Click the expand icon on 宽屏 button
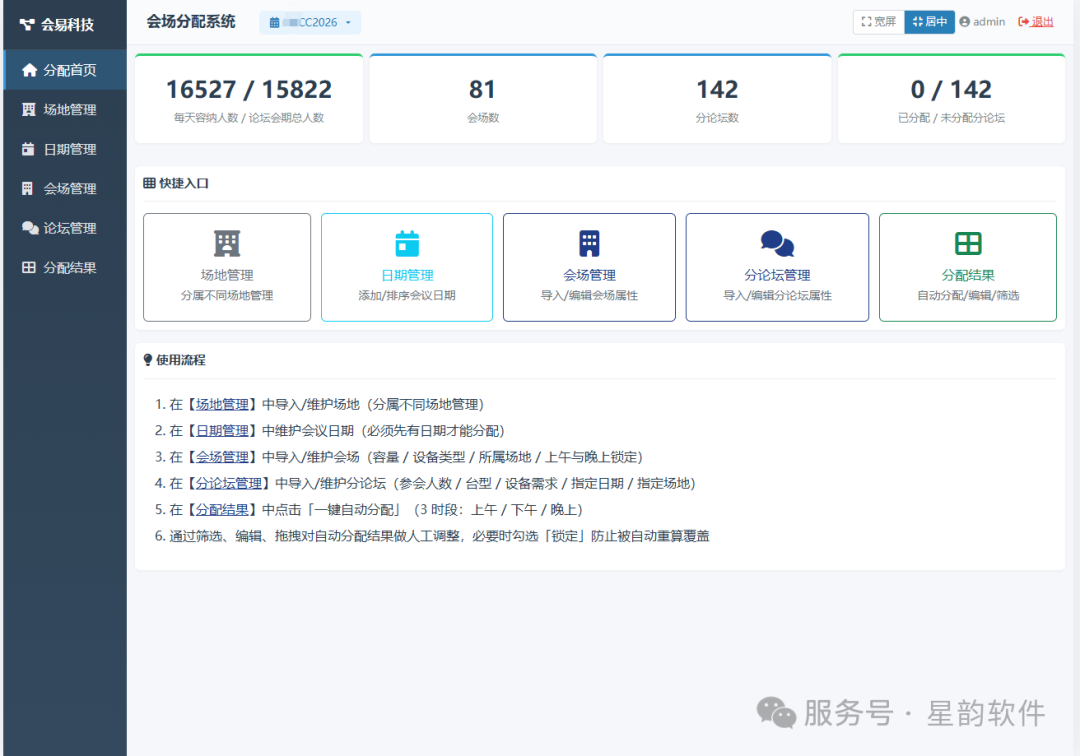Screen dimensions: 1080x756 (866, 22)
